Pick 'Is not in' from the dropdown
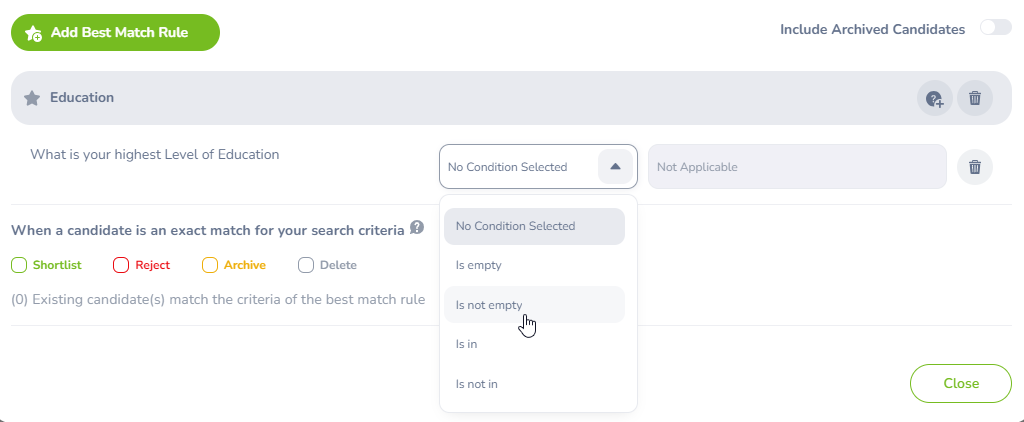 [476, 384]
